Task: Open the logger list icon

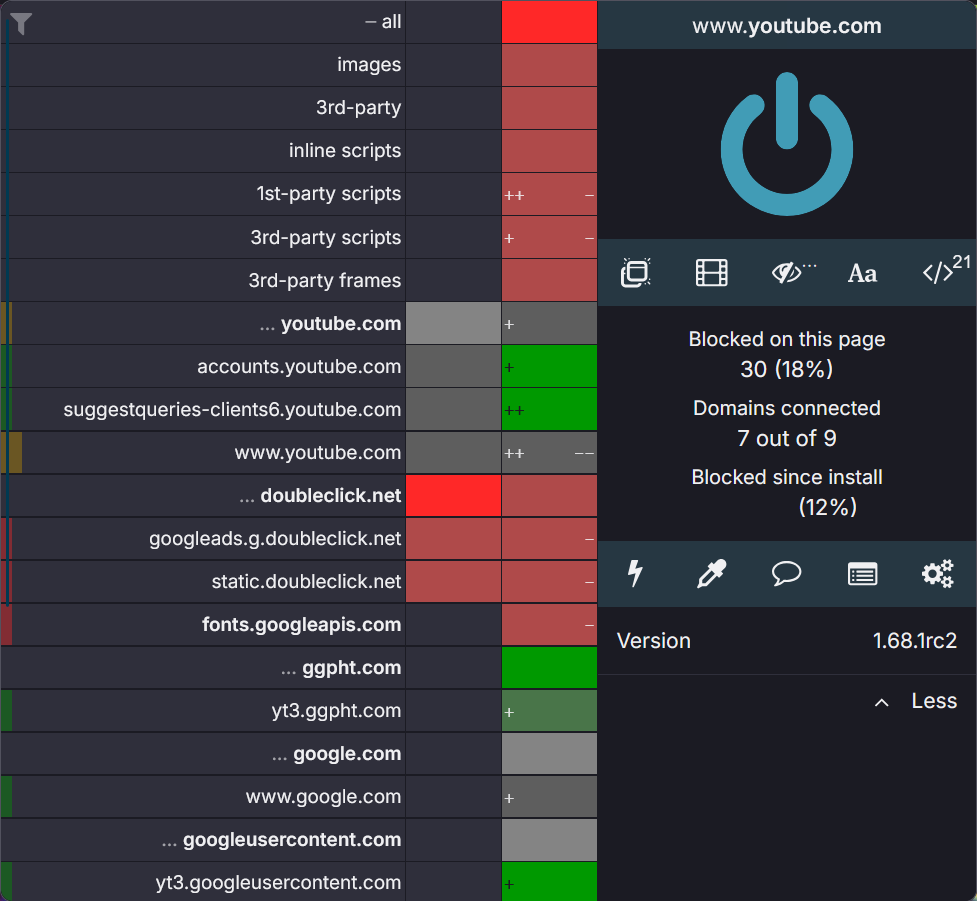Action: coord(862,574)
